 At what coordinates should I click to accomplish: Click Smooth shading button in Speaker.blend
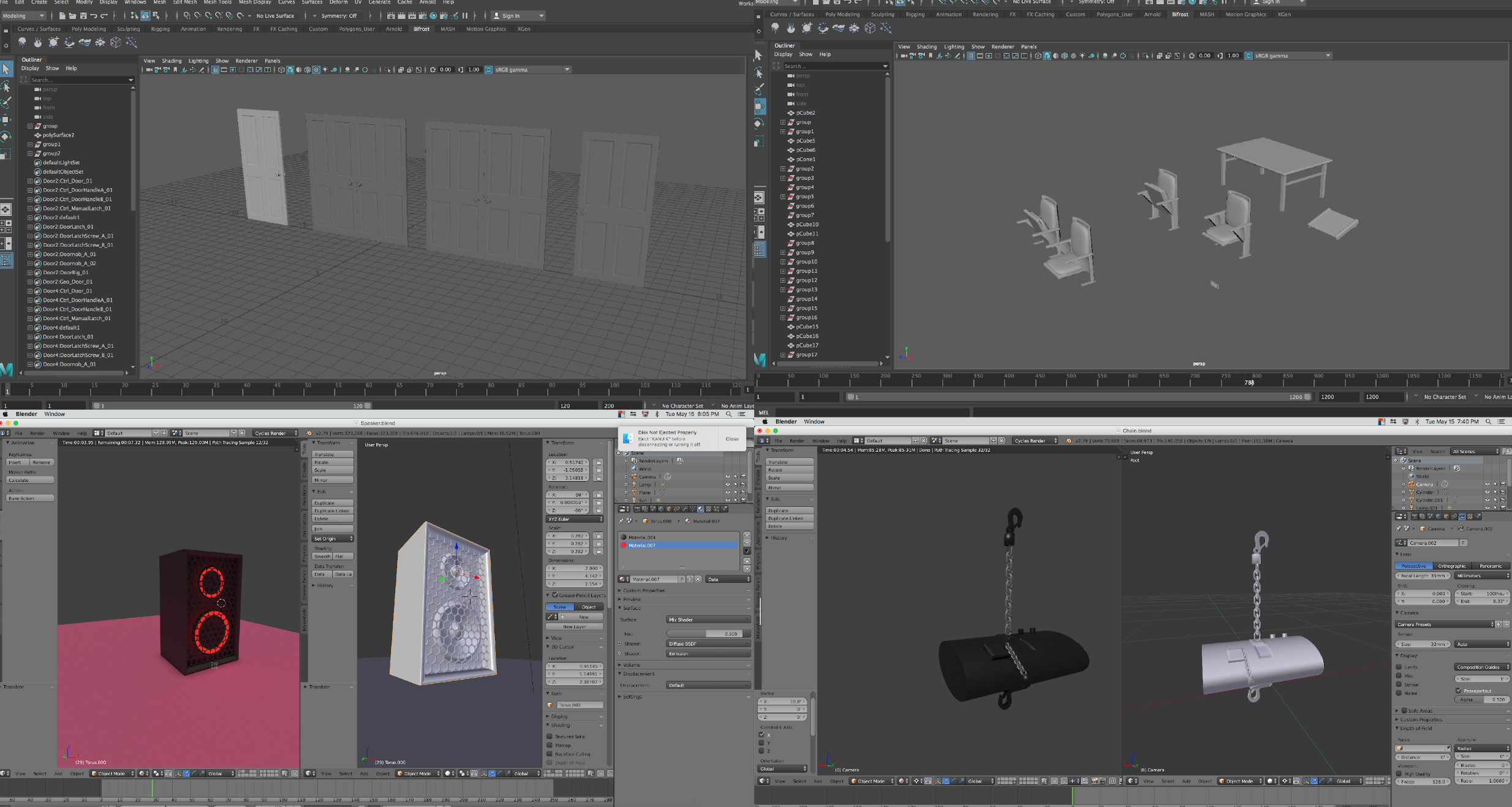pyautogui.click(x=322, y=557)
